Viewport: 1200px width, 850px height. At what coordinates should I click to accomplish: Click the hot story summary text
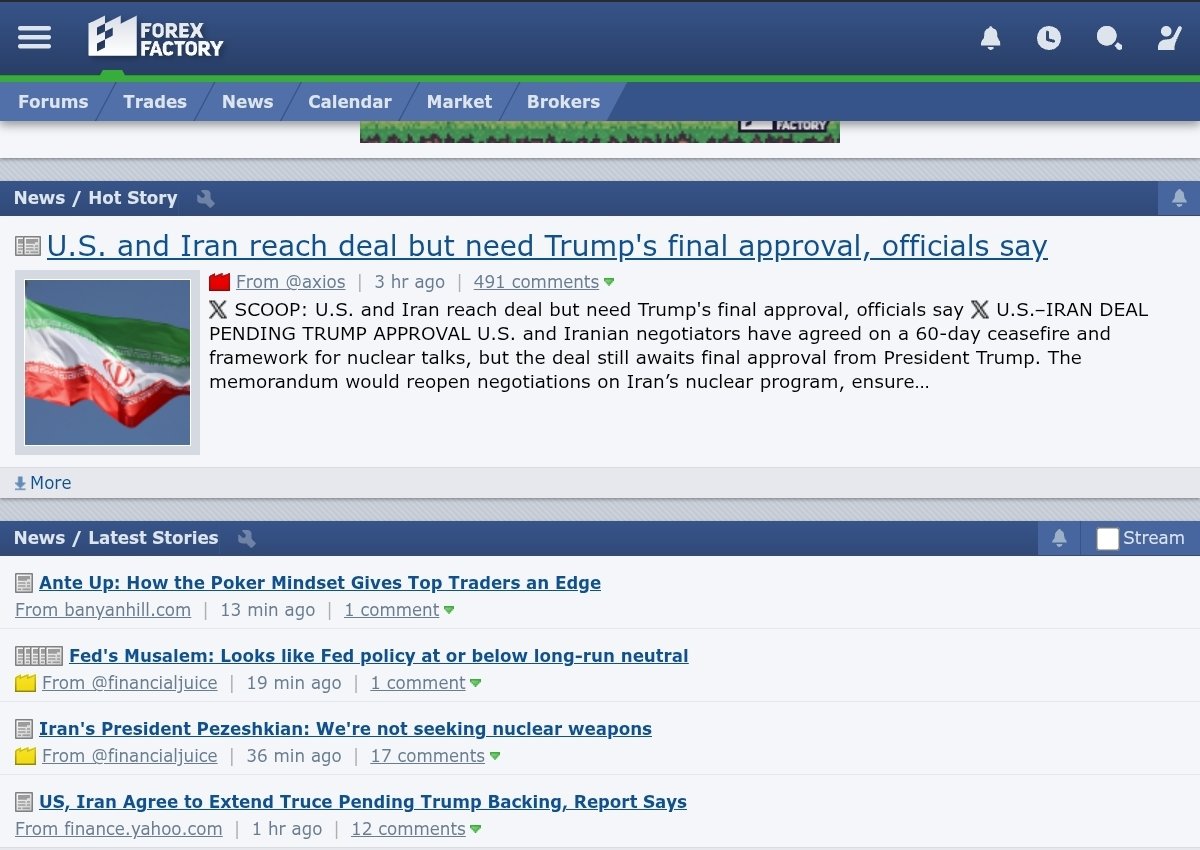[679, 346]
